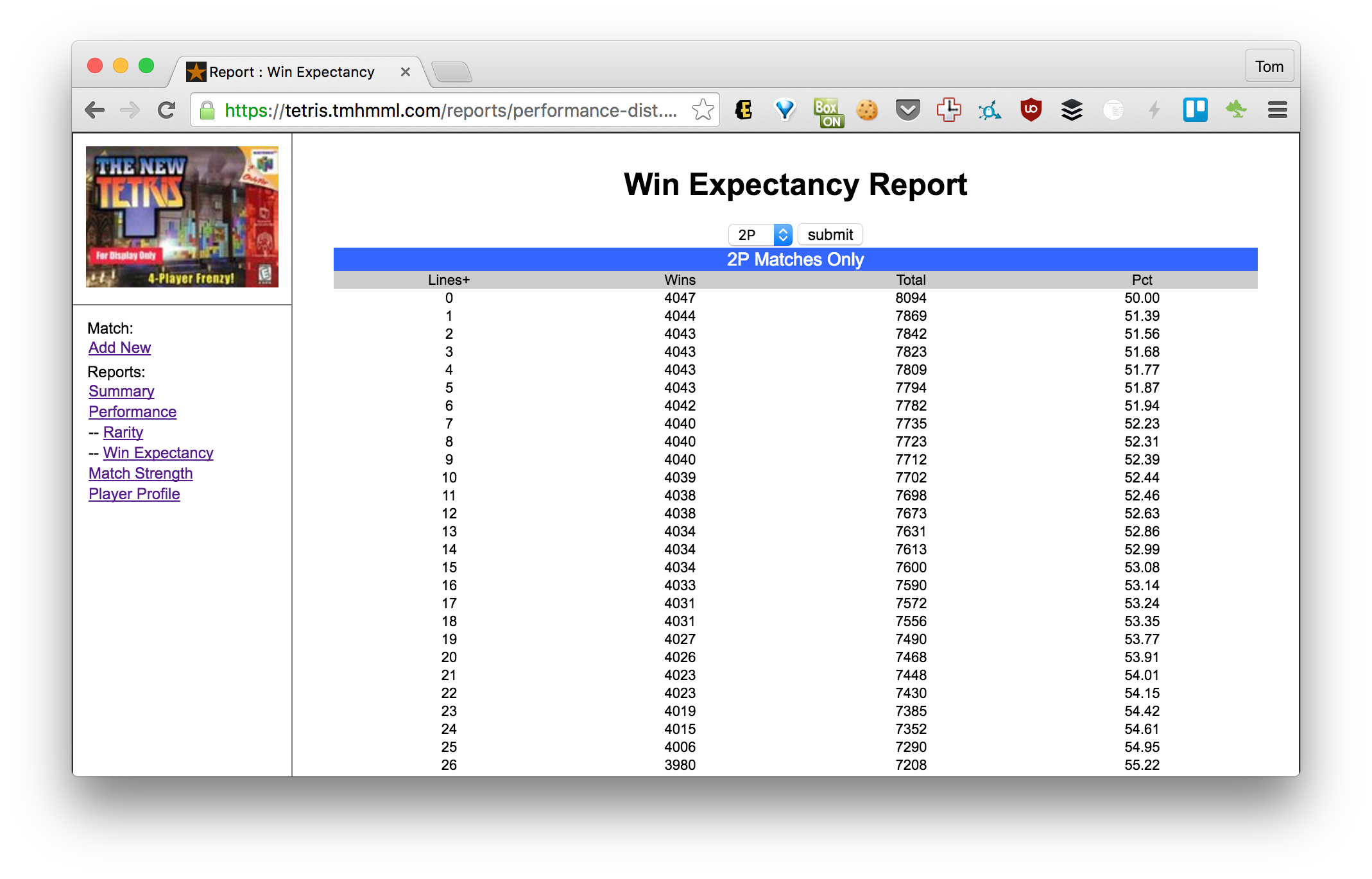
Task: Open the Add New match link
Action: pyautogui.click(x=119, y=348)
